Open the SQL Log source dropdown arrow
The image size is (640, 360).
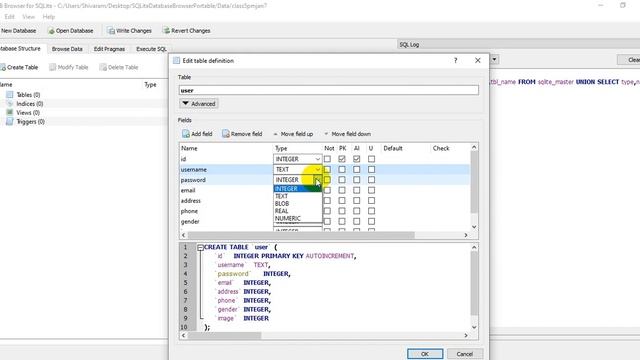[x=494, y=60]
